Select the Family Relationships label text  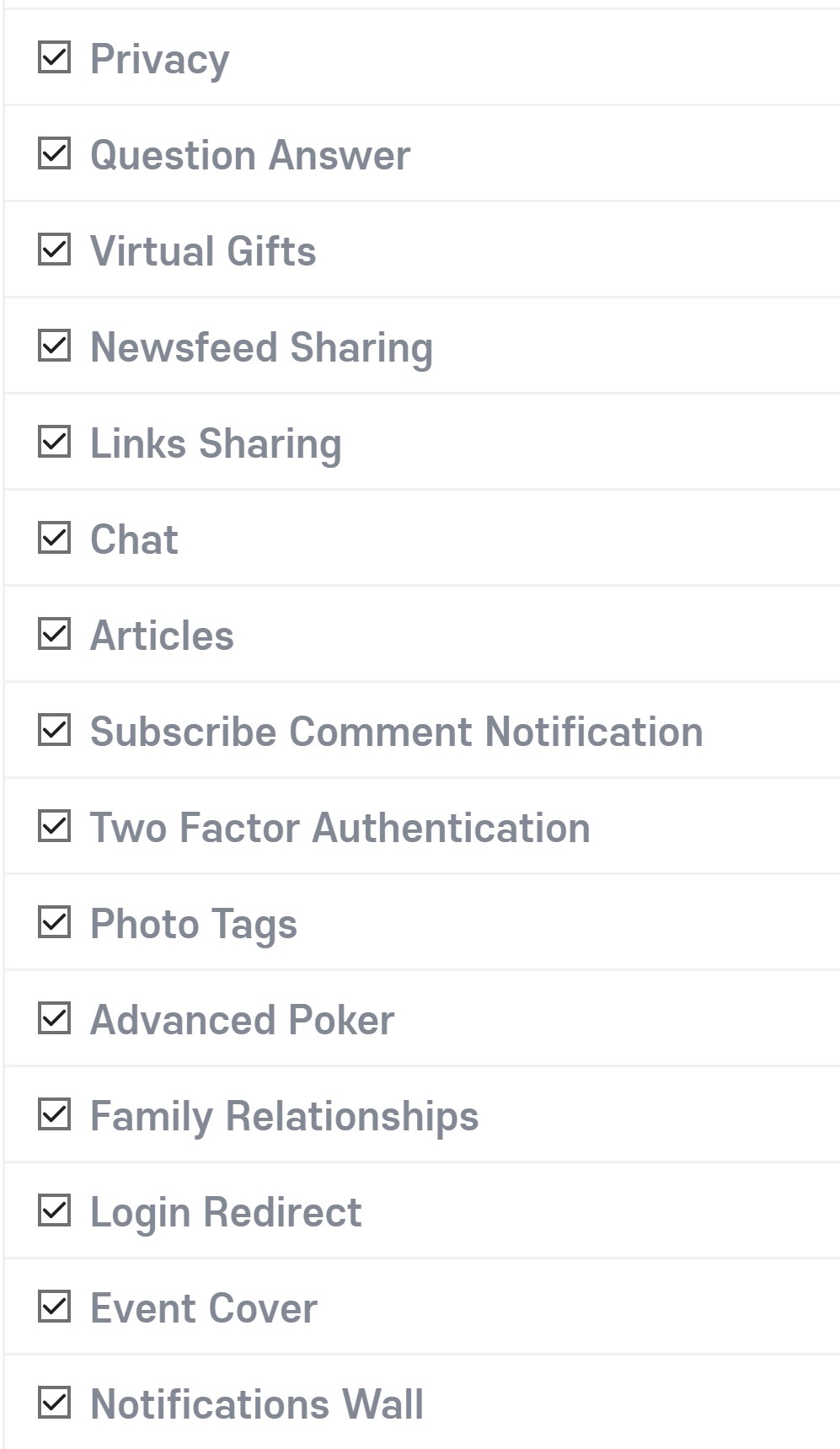pos(284,1116)
